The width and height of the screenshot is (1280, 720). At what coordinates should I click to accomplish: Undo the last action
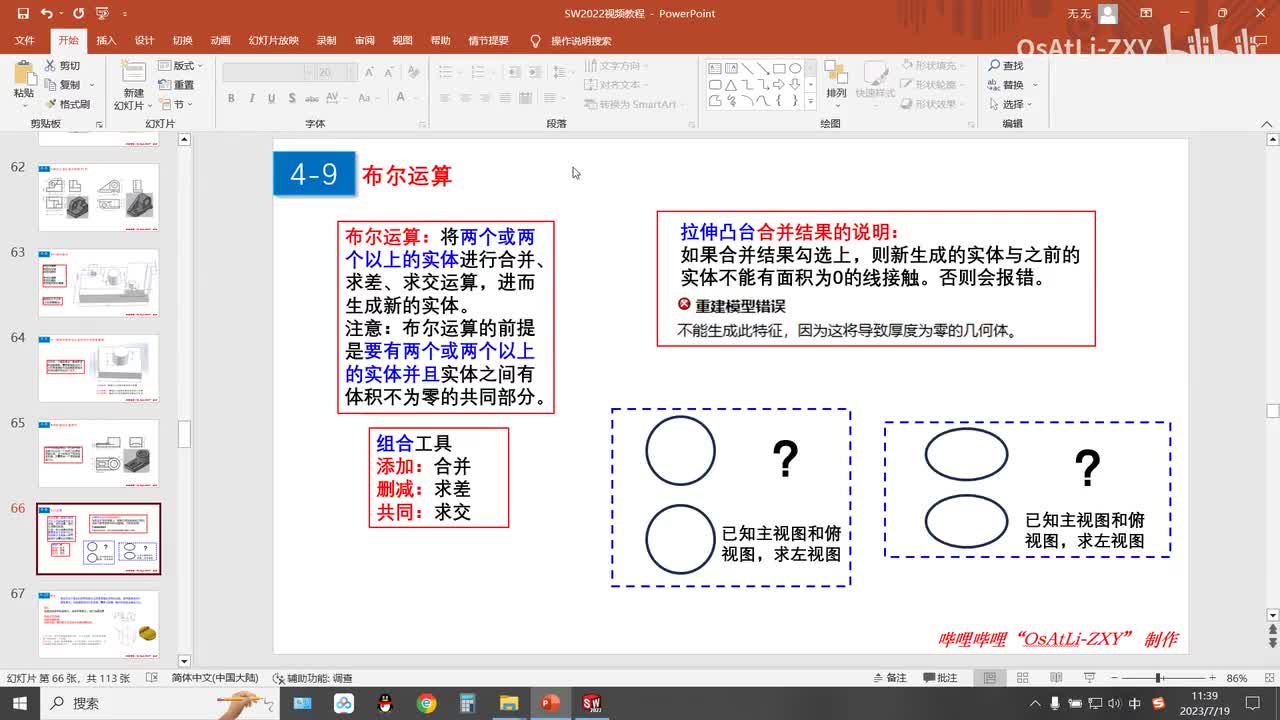(47, 14)
